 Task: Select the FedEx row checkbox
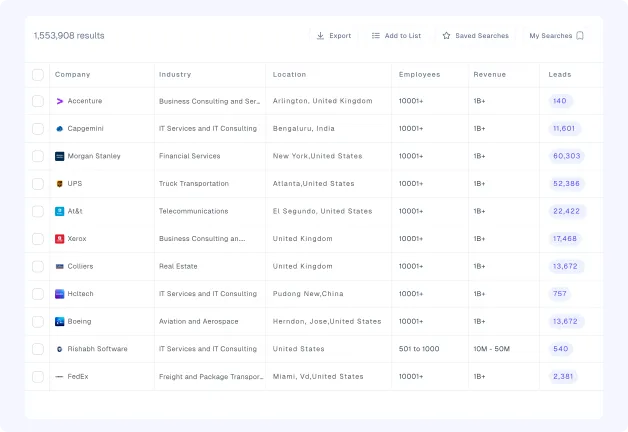38,377
